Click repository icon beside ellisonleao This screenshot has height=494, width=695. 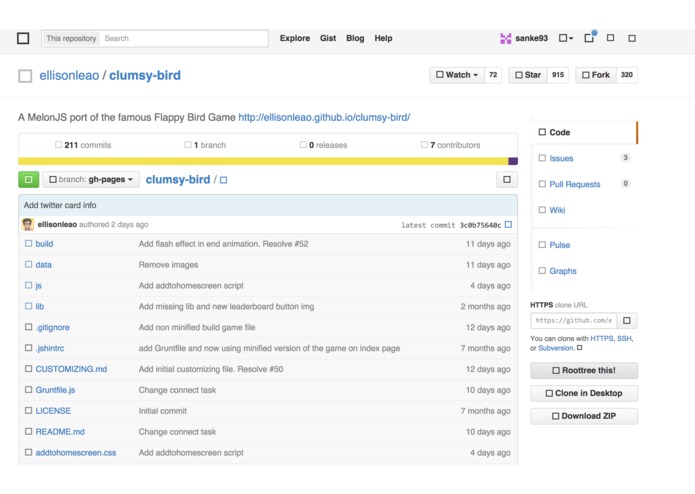point(25,76)
